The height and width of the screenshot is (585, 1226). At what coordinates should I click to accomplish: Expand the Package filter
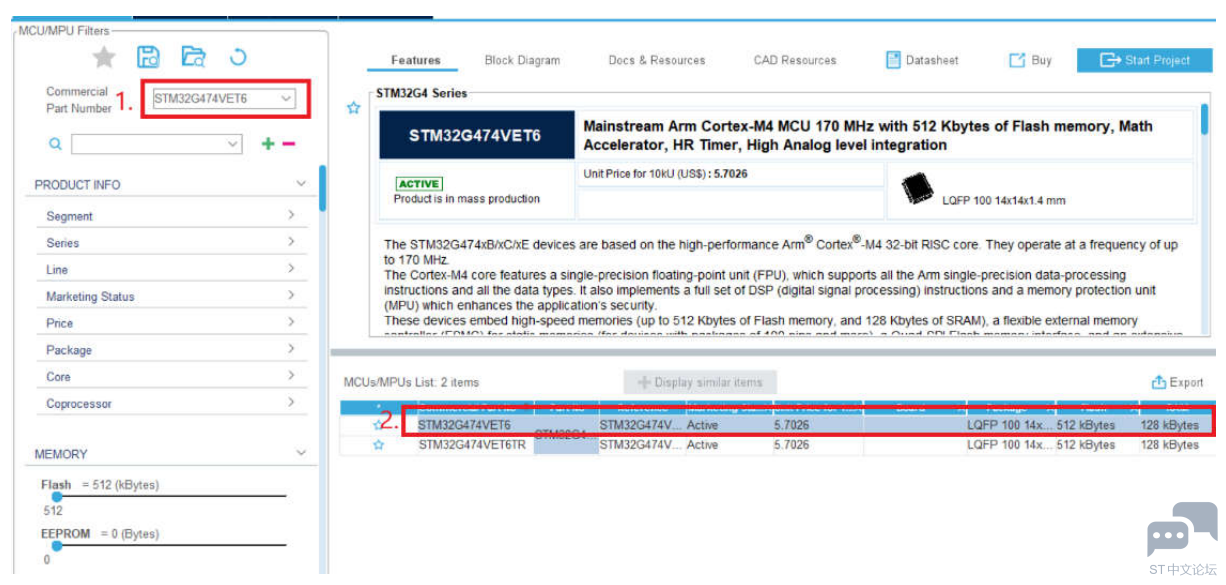click(291, 349)
